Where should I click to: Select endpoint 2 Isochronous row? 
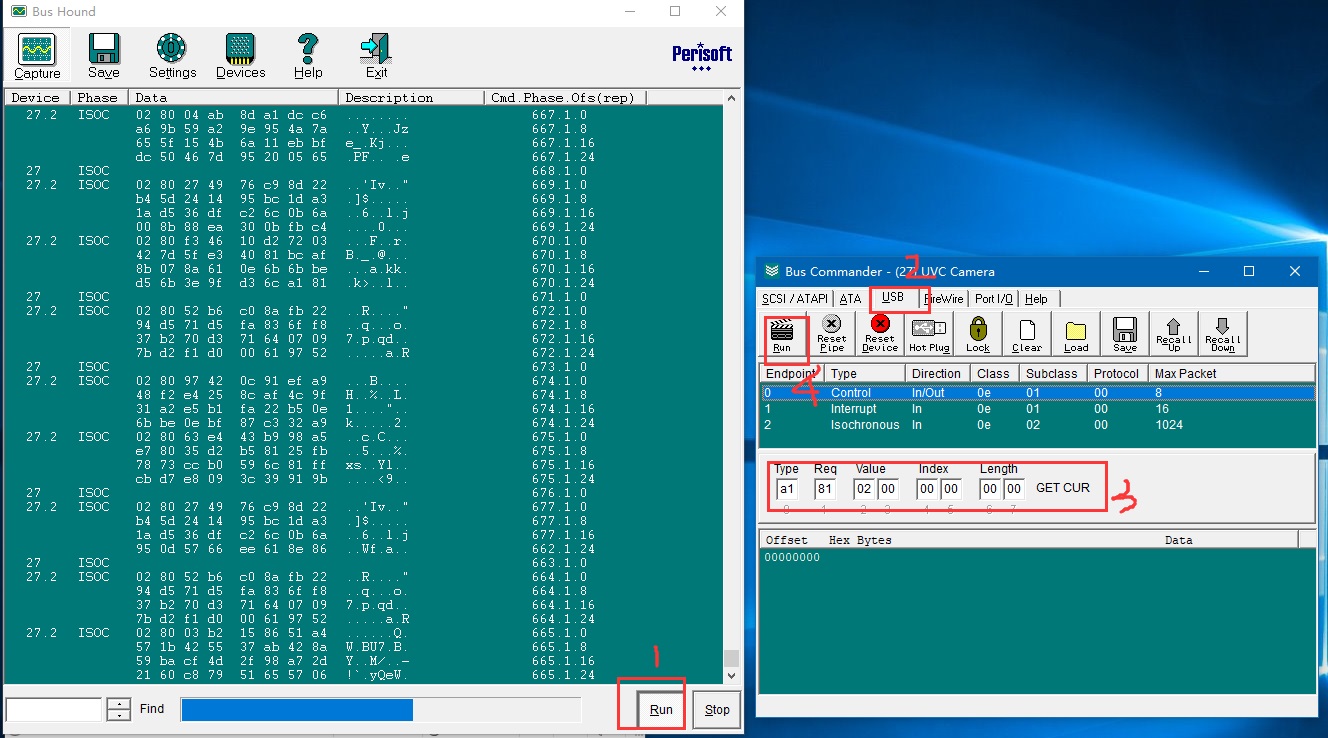click(x=1037, y=425)
